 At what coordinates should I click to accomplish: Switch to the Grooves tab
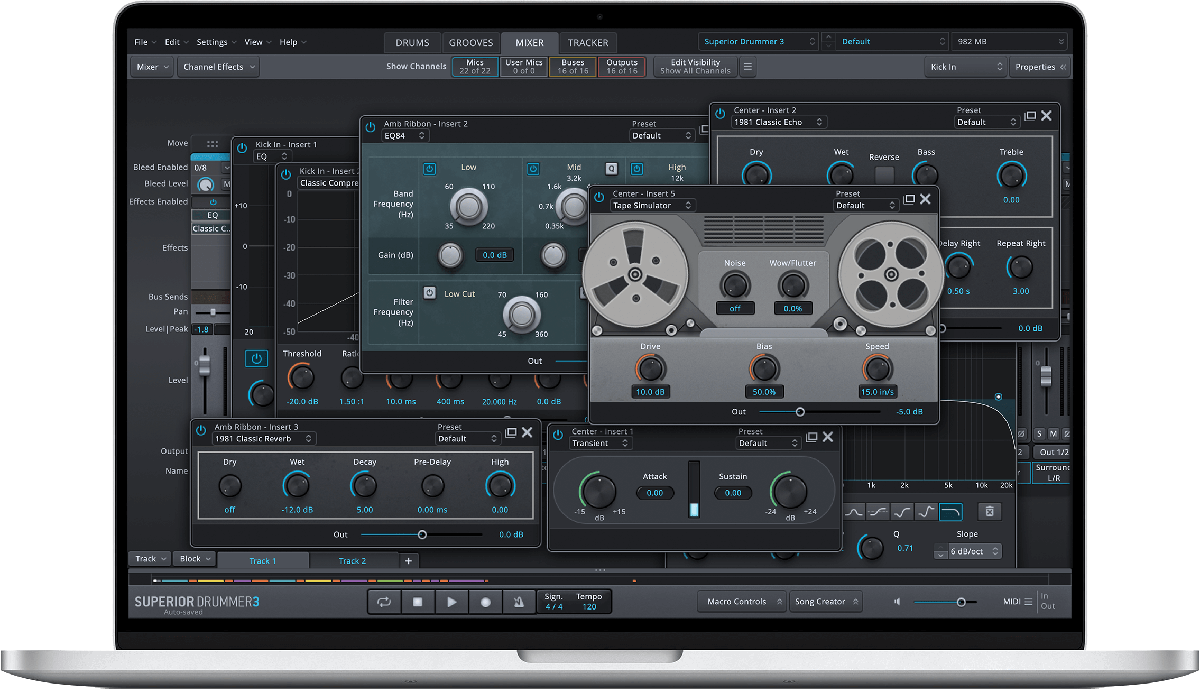(470, 43)
